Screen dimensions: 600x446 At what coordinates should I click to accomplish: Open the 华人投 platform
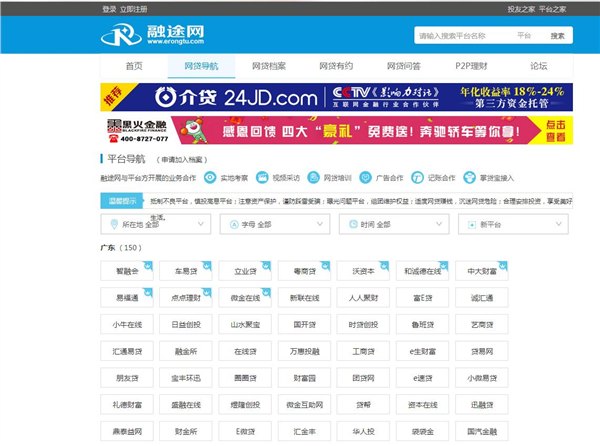(363, 431)
